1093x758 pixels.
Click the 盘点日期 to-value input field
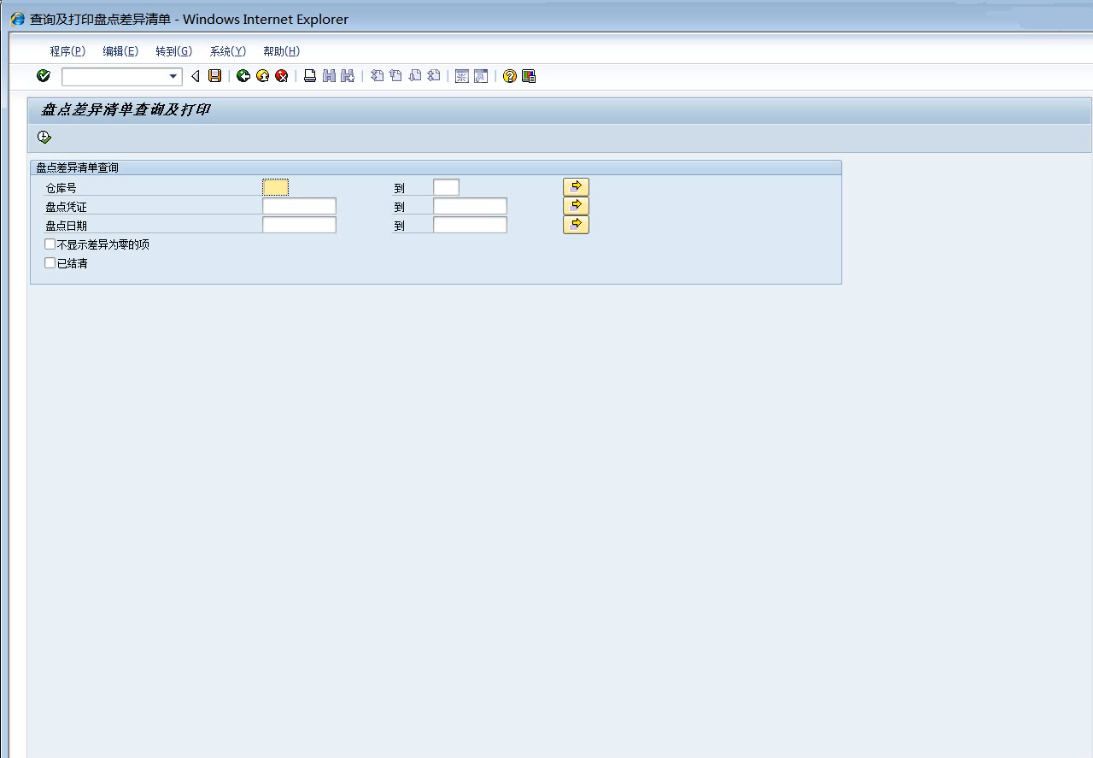pyautogui.click(x=470, y=225)
